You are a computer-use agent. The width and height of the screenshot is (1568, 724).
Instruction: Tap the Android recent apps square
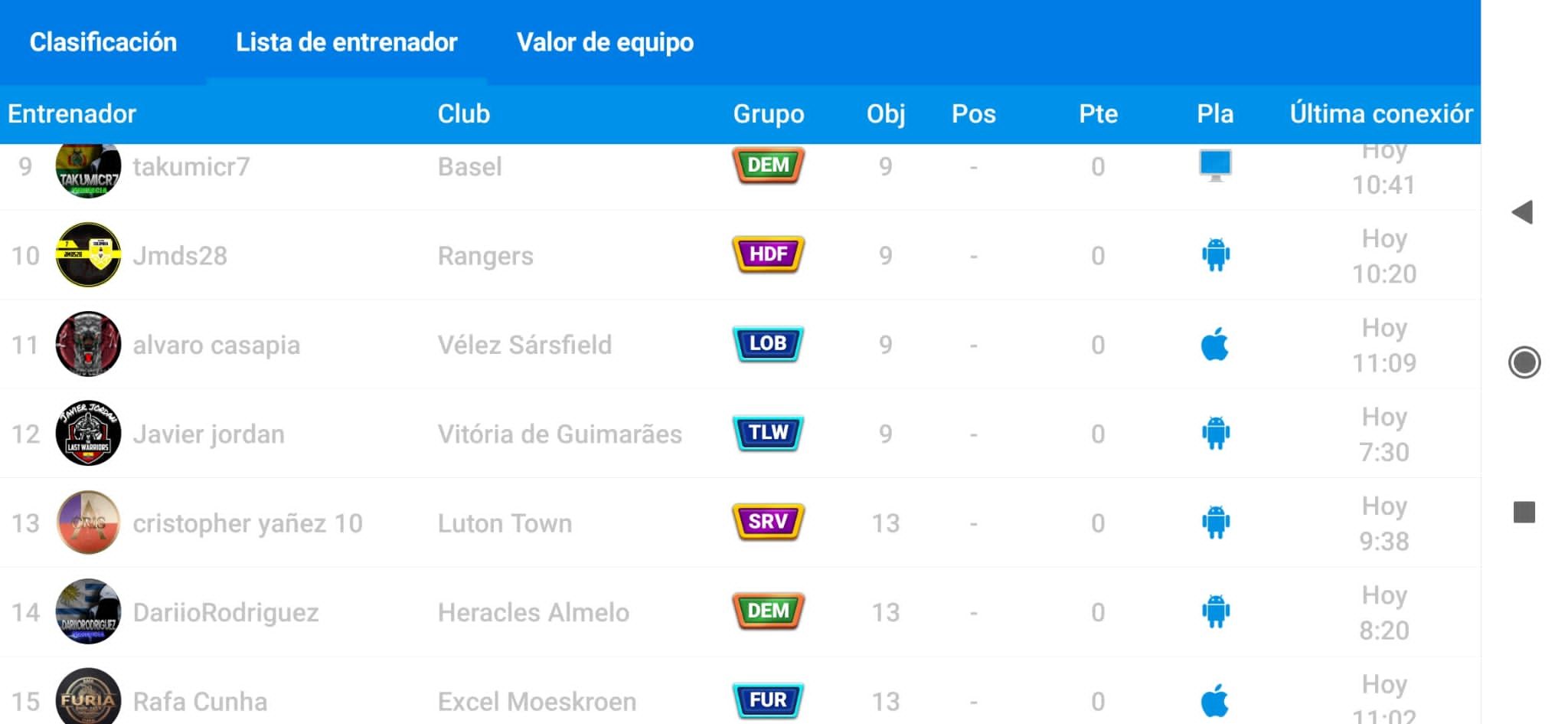click(x=1524, y=512)
